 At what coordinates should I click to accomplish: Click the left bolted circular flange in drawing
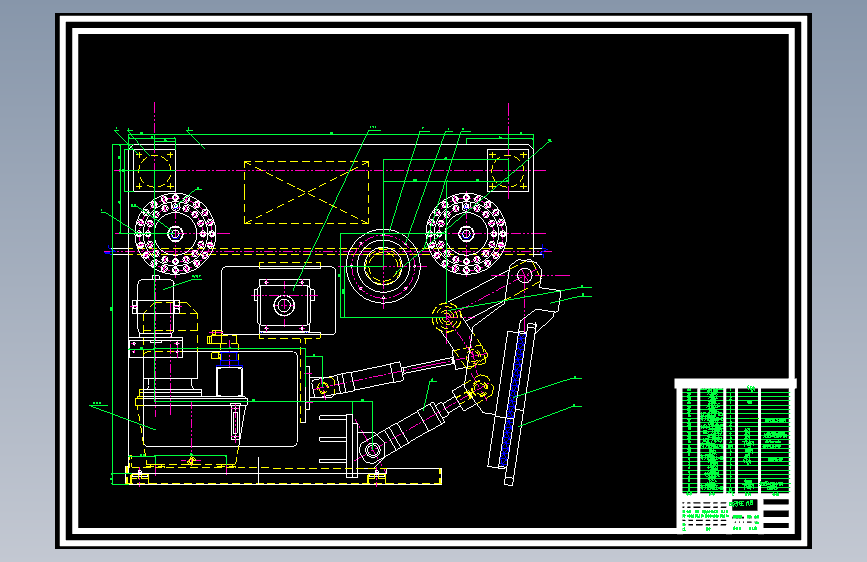click(x=175, y=233)
